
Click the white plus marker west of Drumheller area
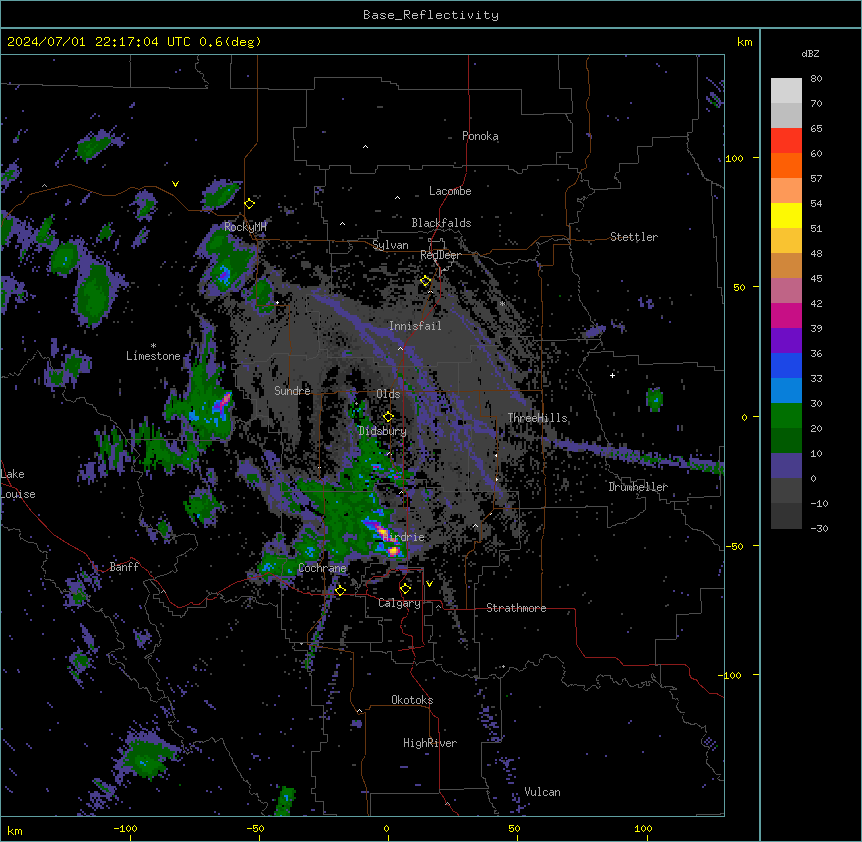(612, 375)
